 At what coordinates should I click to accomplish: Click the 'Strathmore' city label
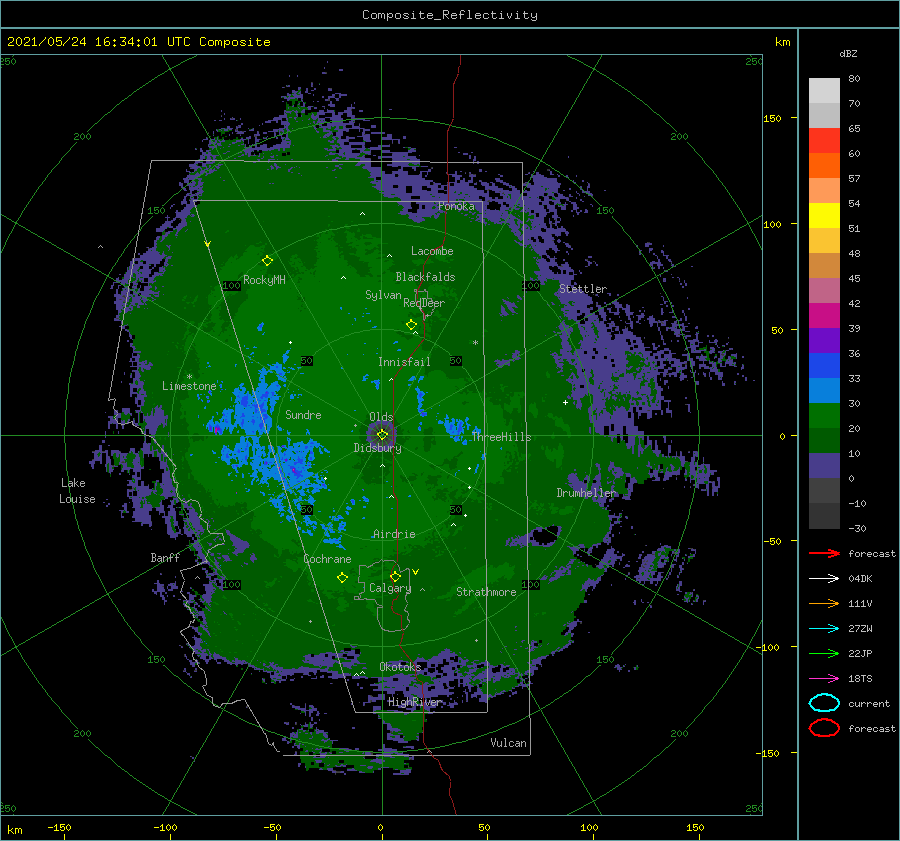click(486, 592)
